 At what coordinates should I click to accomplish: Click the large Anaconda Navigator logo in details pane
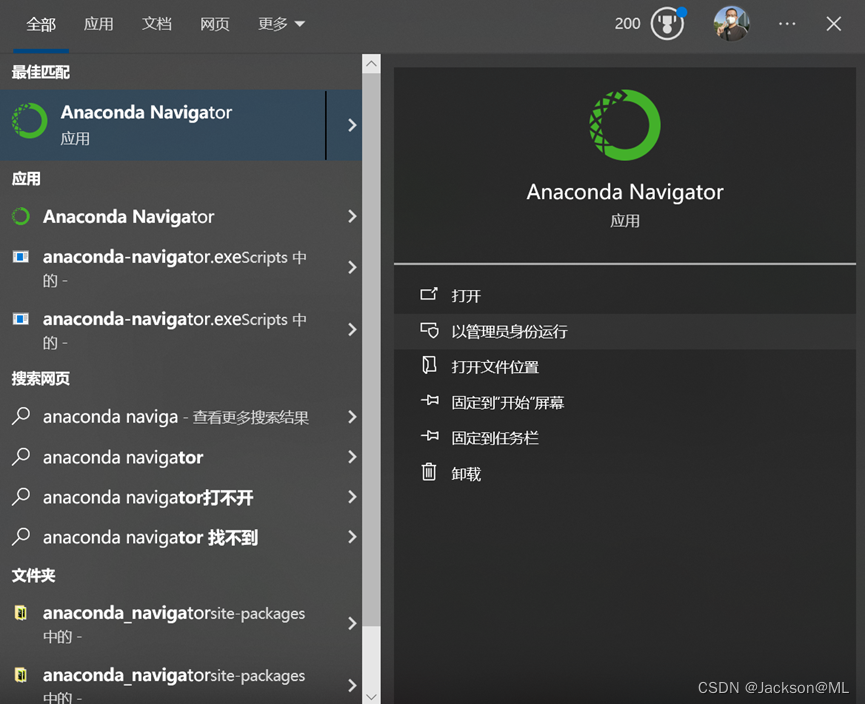pyautogui.click(x=625, y=125)
